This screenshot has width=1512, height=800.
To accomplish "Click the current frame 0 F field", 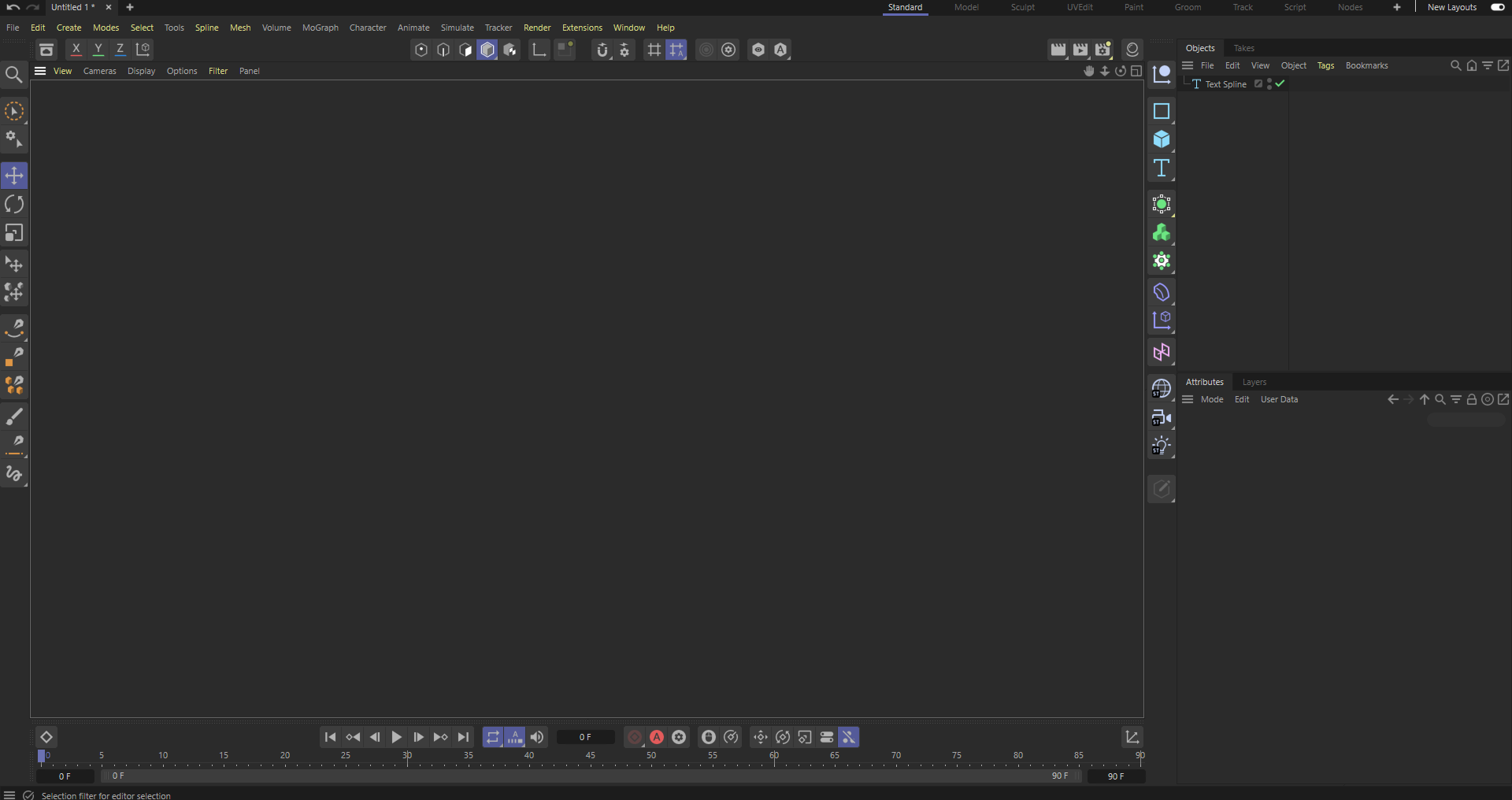I will (586, 737).
